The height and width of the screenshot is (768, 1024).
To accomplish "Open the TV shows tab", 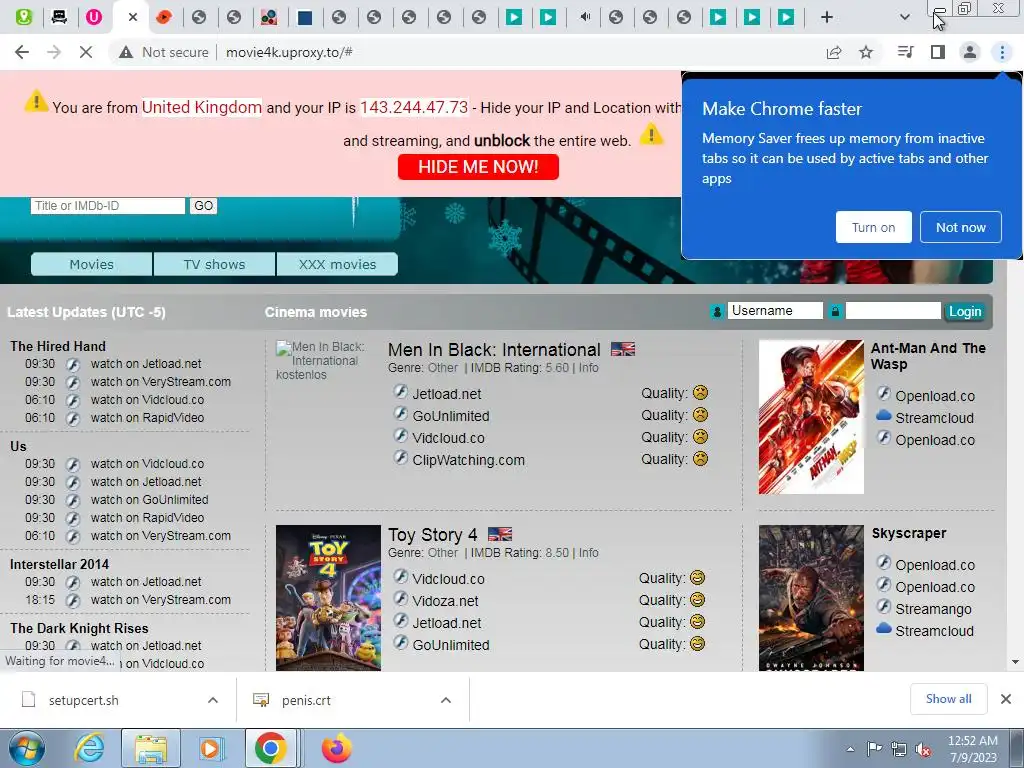I will 214,264.
